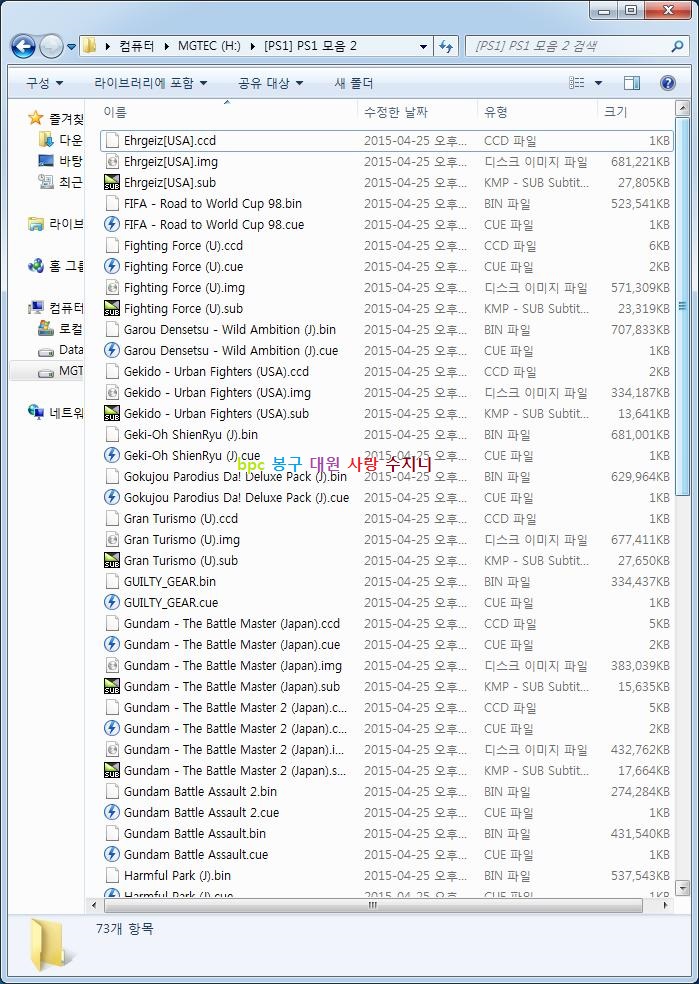This screenshot has height=984, width=699.
Task: Select the MGTEC drive in sidebar
Action: coord(60,371)
